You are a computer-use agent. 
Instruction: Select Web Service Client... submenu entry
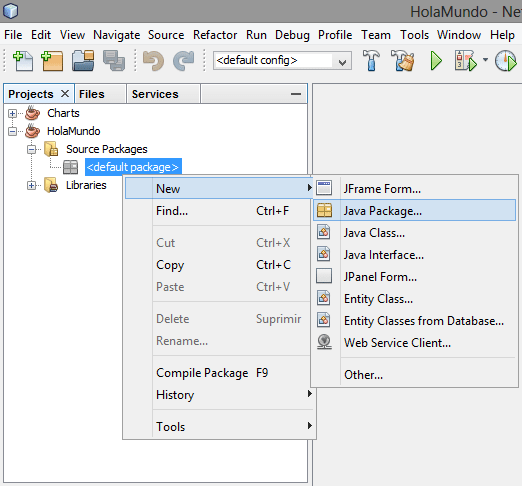point(415,343)
